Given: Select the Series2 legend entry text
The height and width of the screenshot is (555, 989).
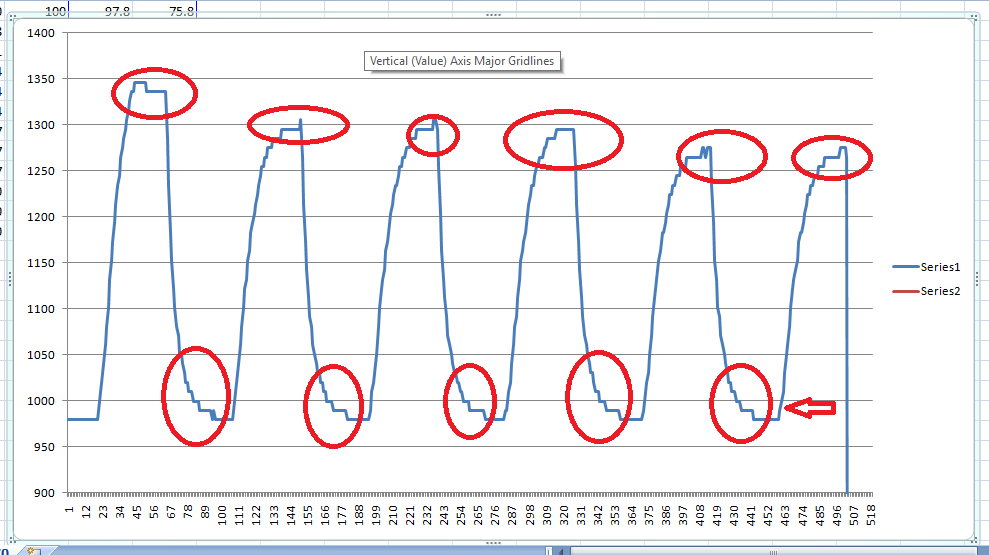Looking at the screenshot, I should tap(940, 291).
